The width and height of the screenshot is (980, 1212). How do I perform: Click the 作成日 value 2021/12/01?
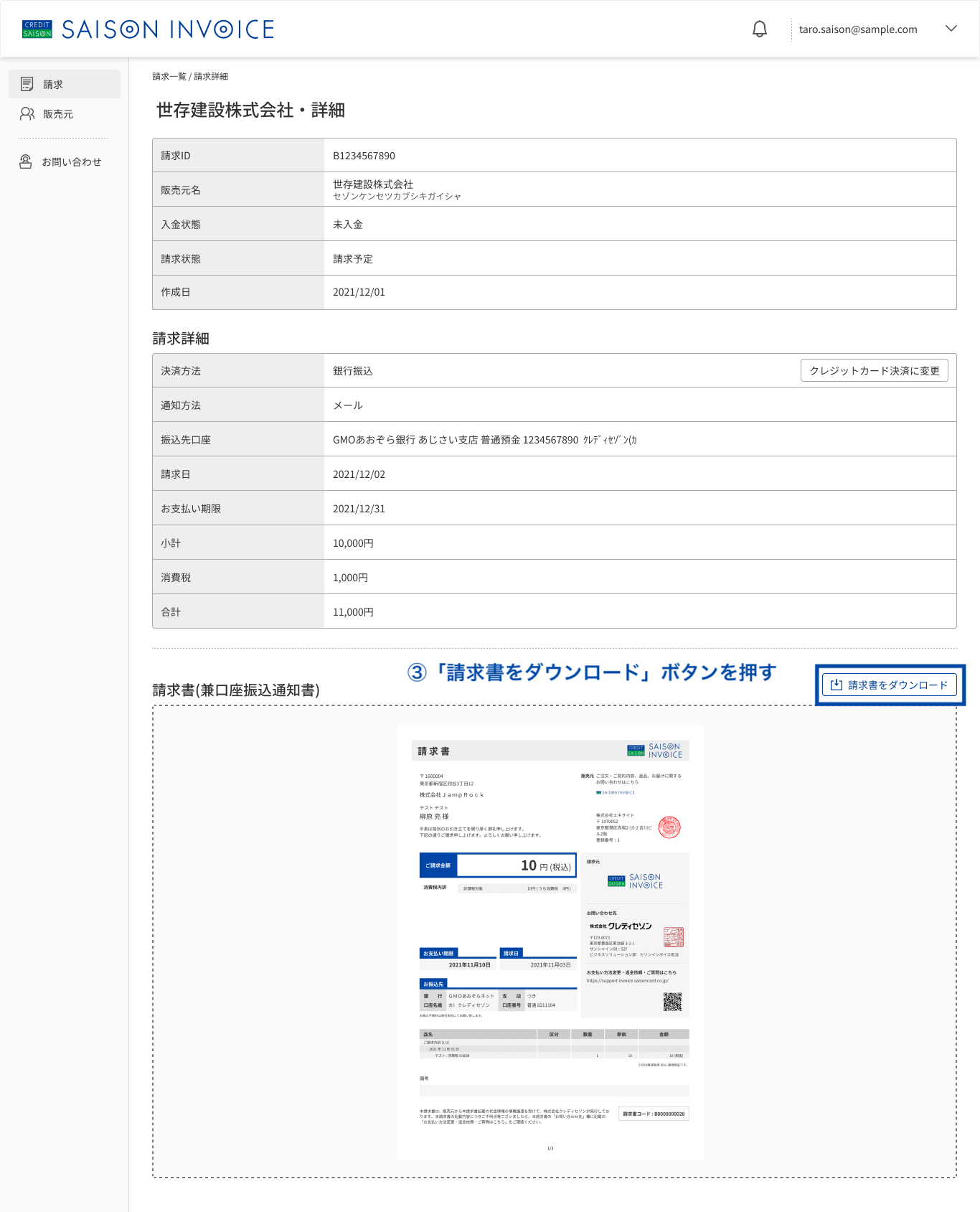click(359, 292)
